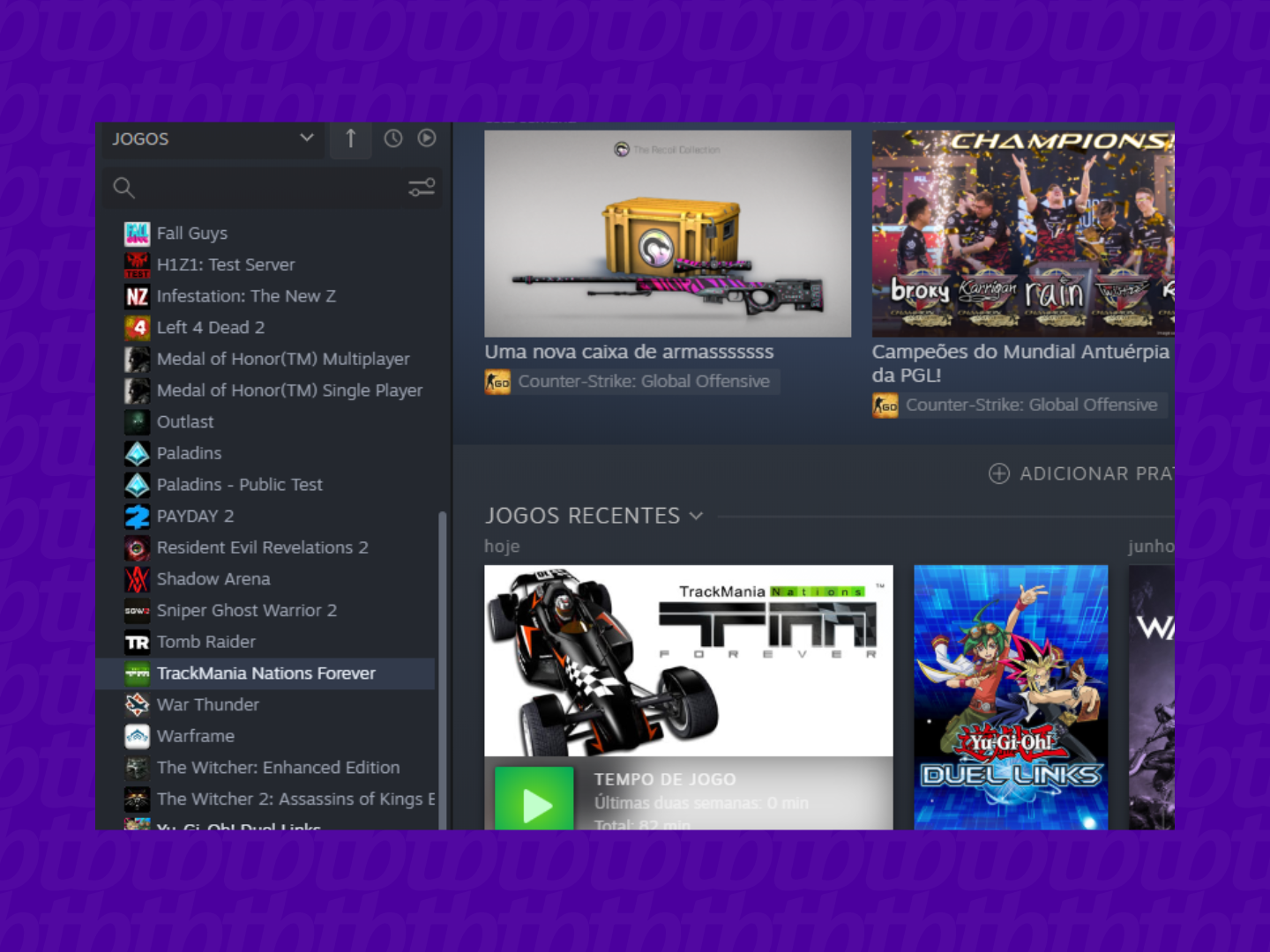Click the Medal of Honor(TM) Multiplayer icon
Image resolution: width=1270 pixels, height=952 pixels.
pos(137,360)
